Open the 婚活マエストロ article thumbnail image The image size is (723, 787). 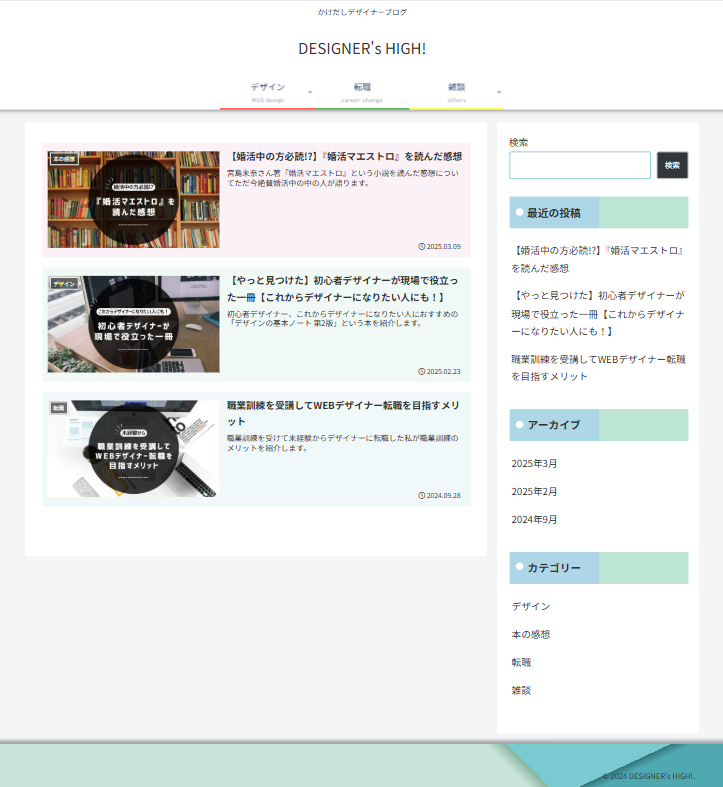(133, 200)
